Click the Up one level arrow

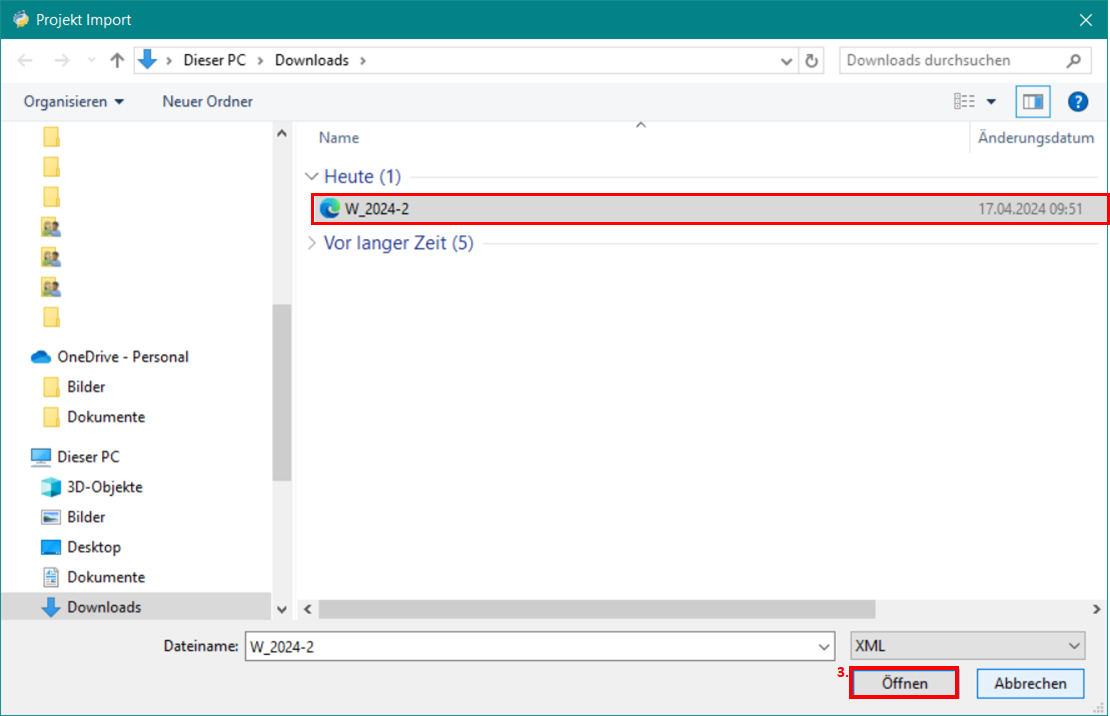(117, 60)
